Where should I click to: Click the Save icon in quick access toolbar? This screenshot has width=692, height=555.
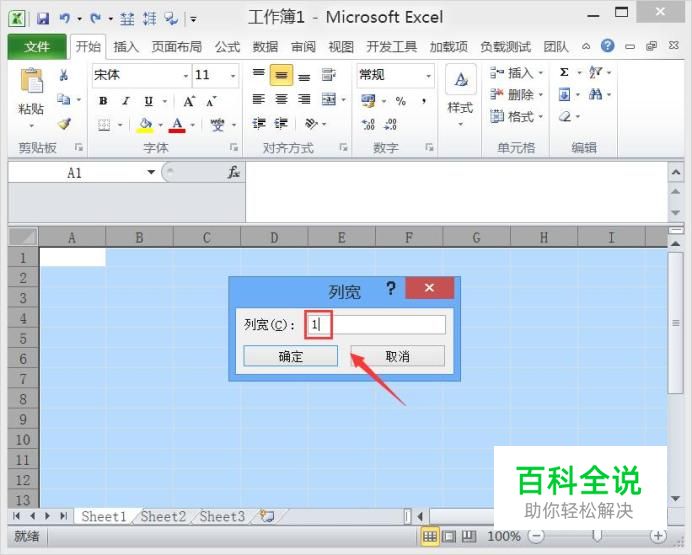pyautogui.click(x=42, y=18)
